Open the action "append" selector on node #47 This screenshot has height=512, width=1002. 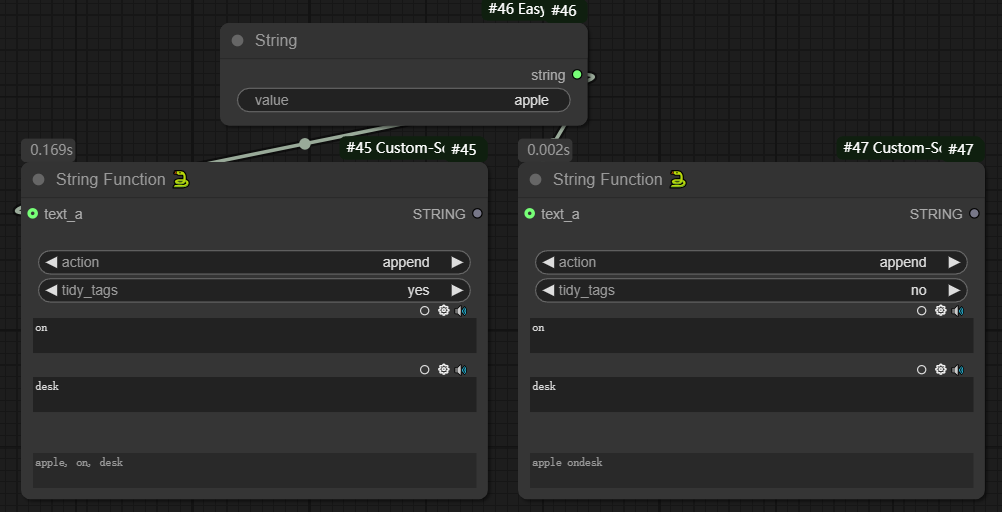pos(751,262)
